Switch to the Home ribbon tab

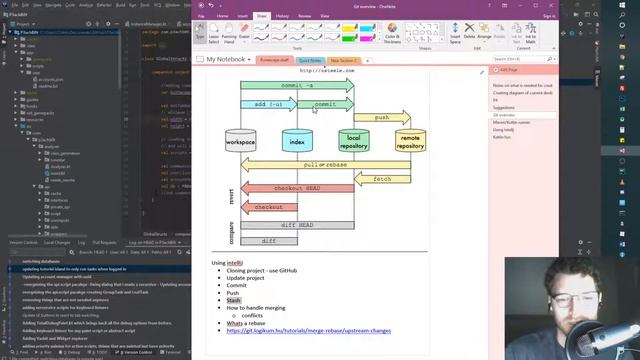tap(222, 16)
